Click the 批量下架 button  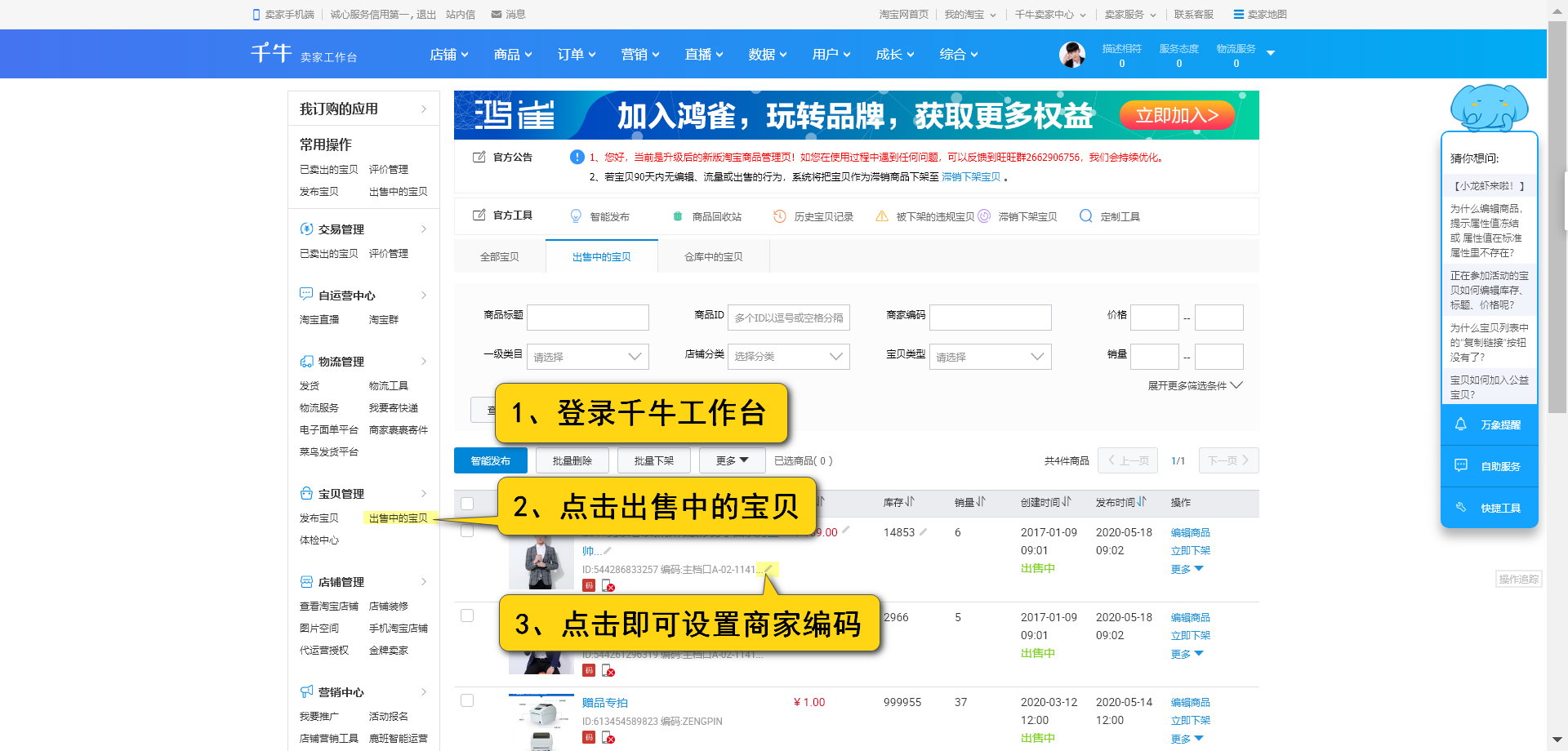point(654,460)
